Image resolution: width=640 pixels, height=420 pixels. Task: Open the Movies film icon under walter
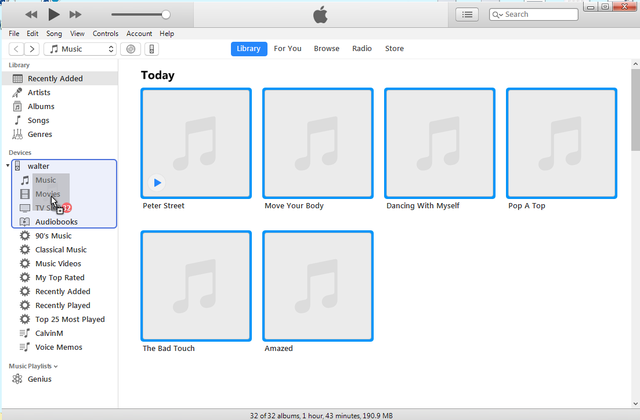coord(25,194)
